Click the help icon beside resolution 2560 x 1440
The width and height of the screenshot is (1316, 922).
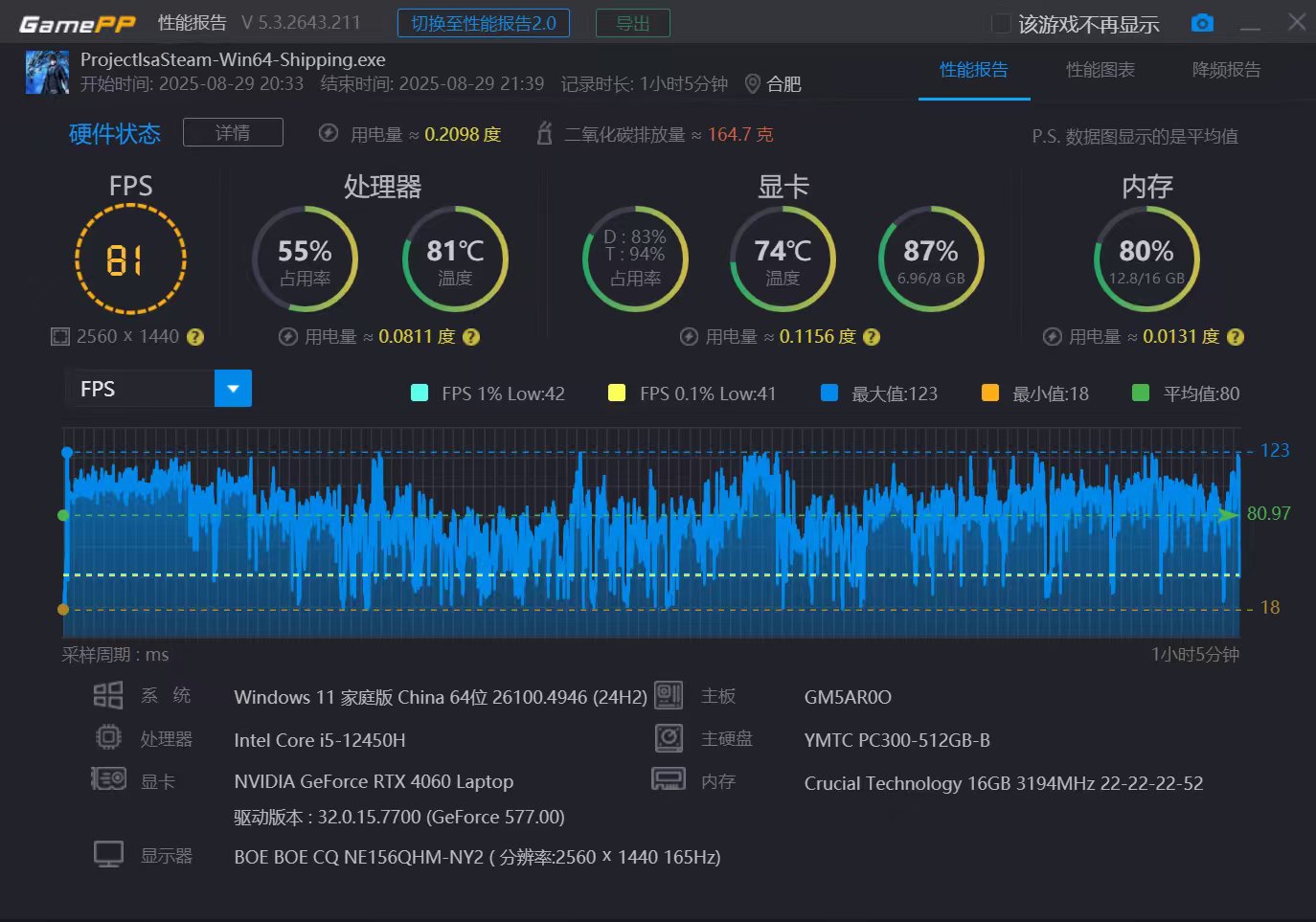195,337
